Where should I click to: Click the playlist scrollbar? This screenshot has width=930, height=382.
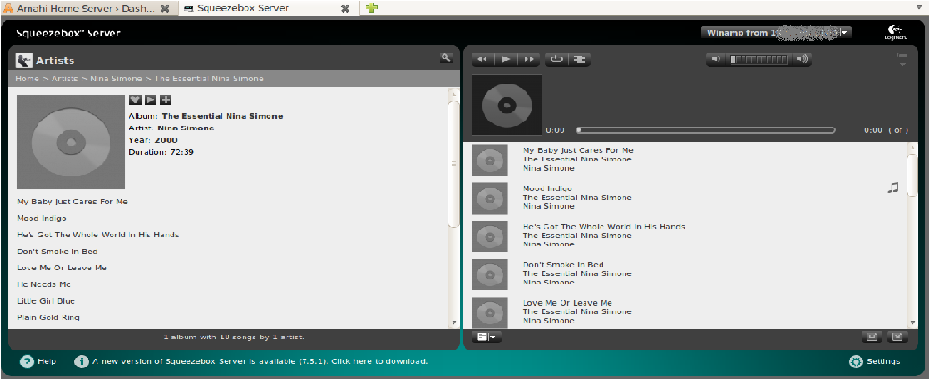(913, 234)
